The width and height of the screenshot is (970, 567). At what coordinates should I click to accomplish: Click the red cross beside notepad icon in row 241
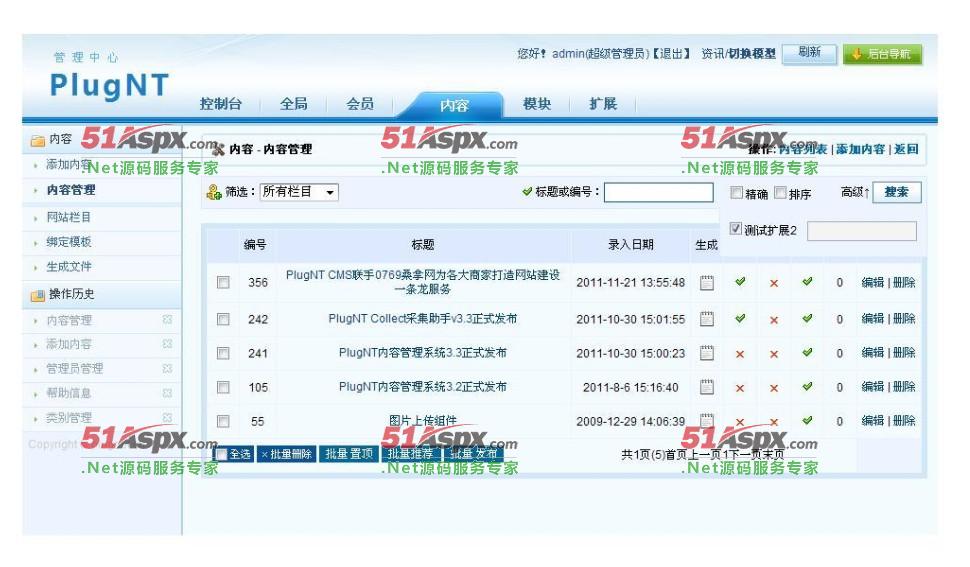click(740, 354)
